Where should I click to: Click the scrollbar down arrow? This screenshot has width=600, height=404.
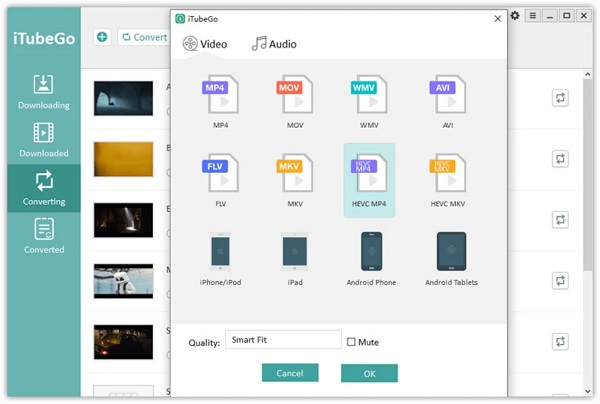tap(588, 391)
